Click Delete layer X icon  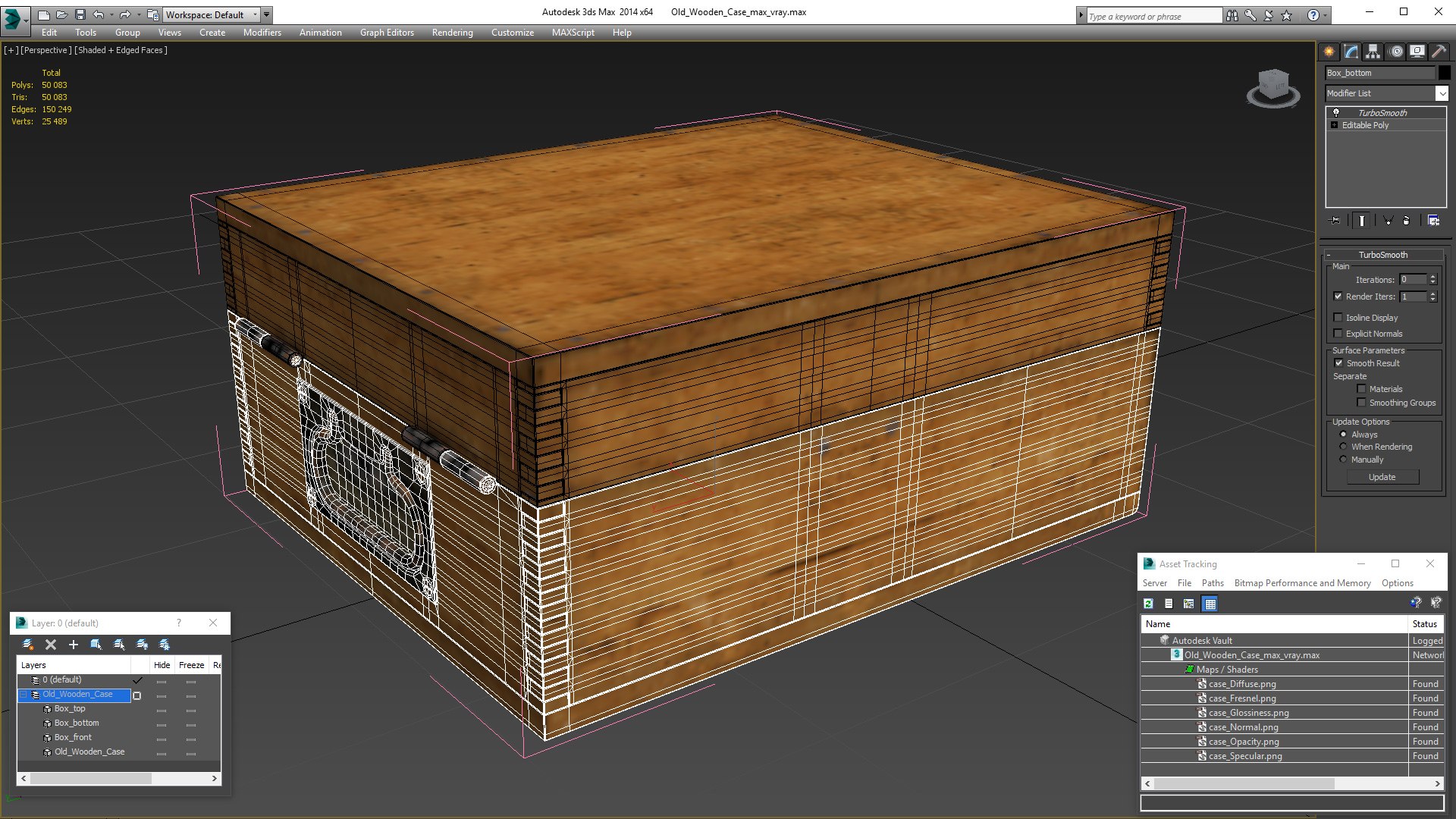click(x=51, y=645)
